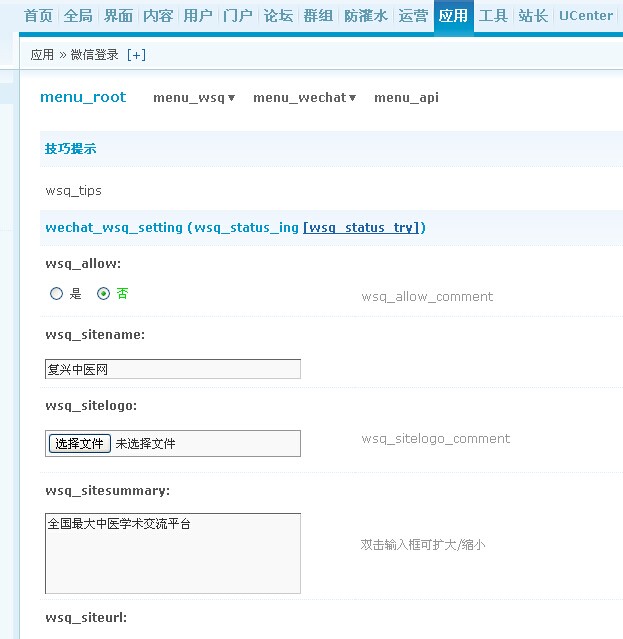This screenshot has height=639, width=623.
Task: Expand the menu_wsq dropdown
Action: point(194,98)
